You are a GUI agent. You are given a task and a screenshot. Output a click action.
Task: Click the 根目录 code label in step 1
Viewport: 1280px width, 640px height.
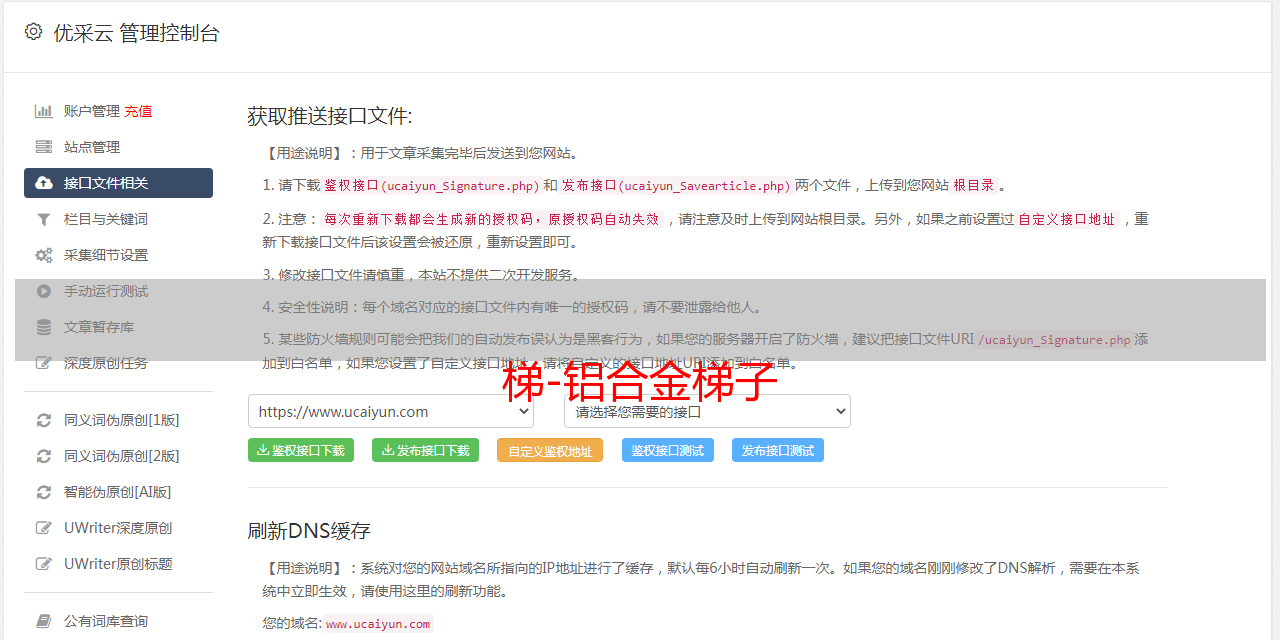[974, 185]
